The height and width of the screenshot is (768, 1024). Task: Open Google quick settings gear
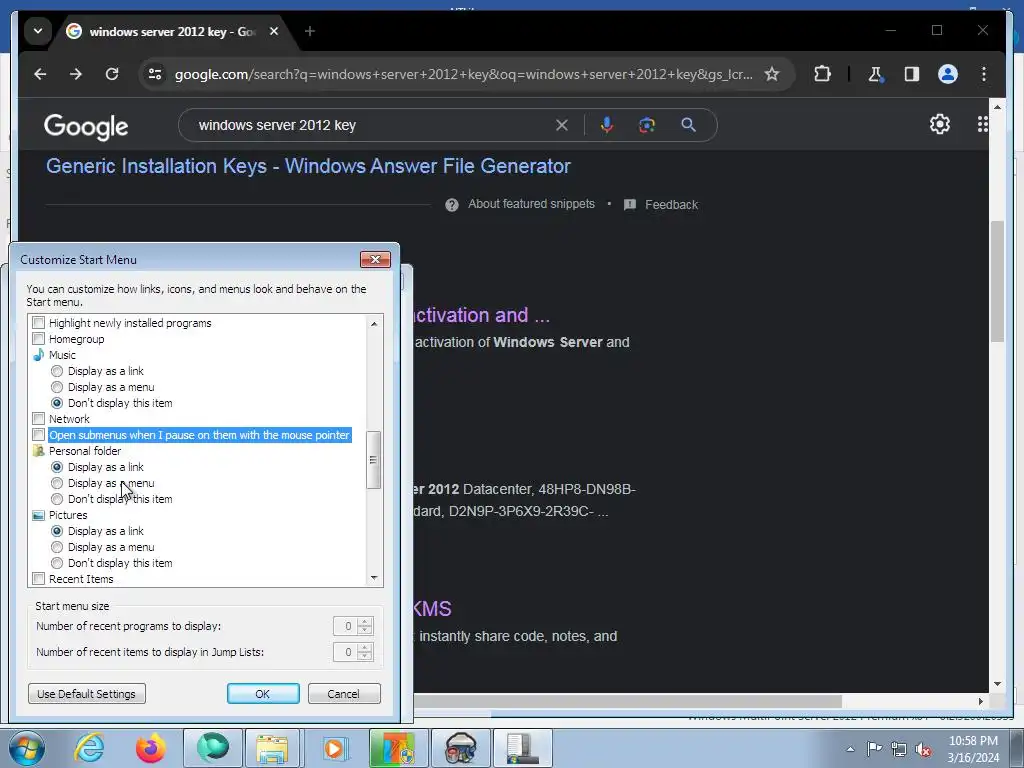coord(939,124)
